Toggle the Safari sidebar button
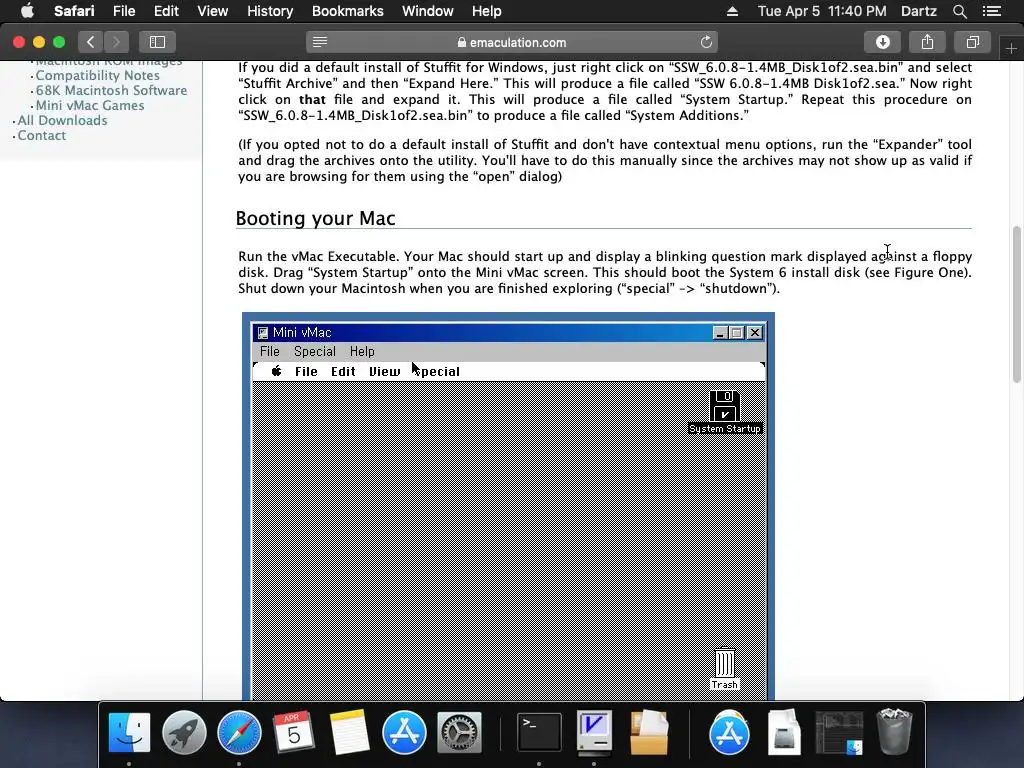The width and height of the screenshot is (1024, 768). click(x=157, y=42)
